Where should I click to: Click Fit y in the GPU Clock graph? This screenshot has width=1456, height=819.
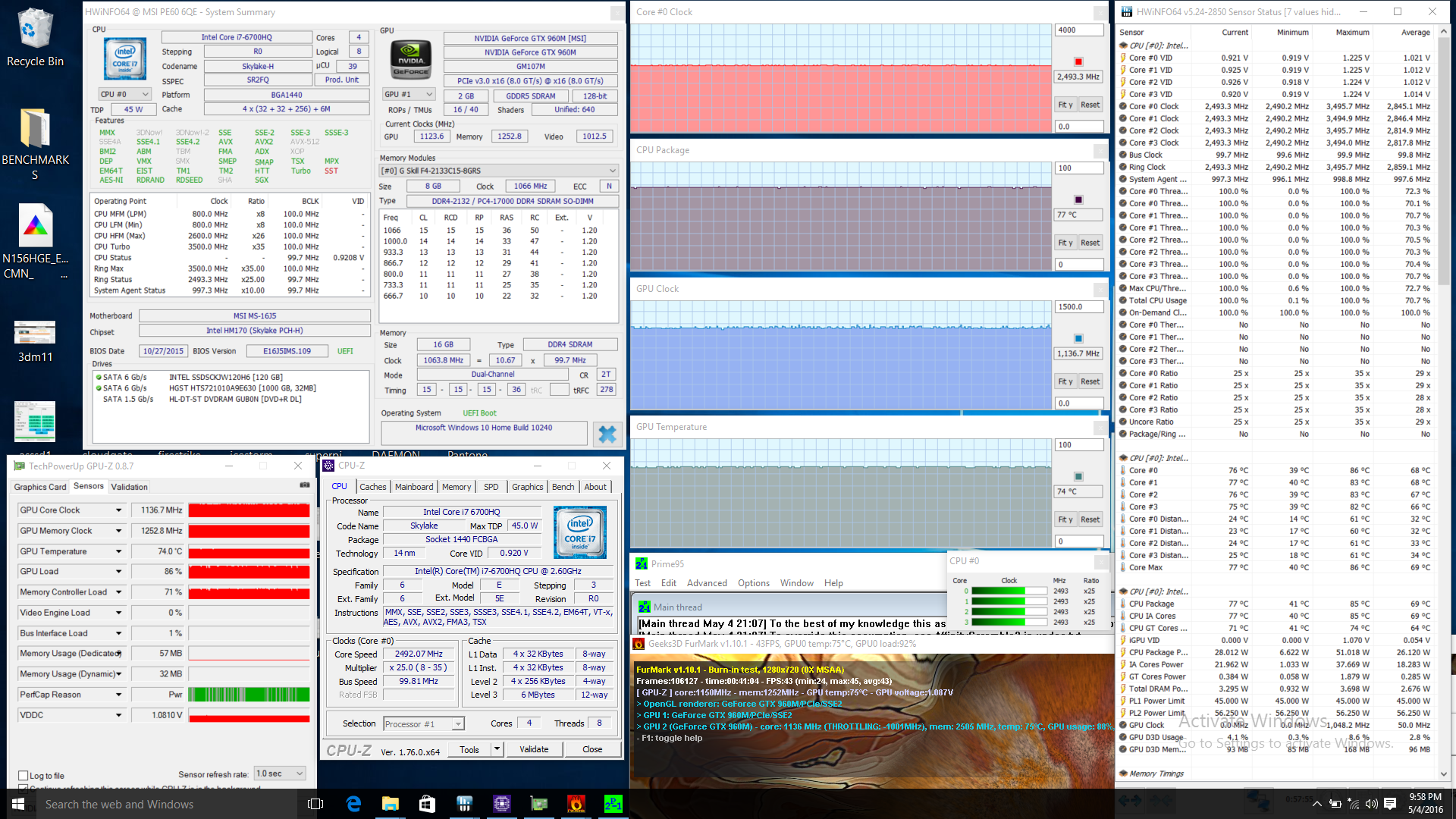tap(1065, 381)
